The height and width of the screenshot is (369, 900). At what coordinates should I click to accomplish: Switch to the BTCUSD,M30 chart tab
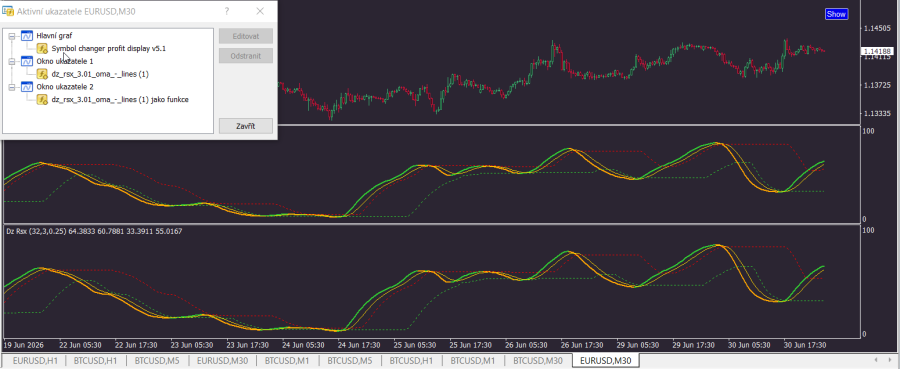pos(538,360)
